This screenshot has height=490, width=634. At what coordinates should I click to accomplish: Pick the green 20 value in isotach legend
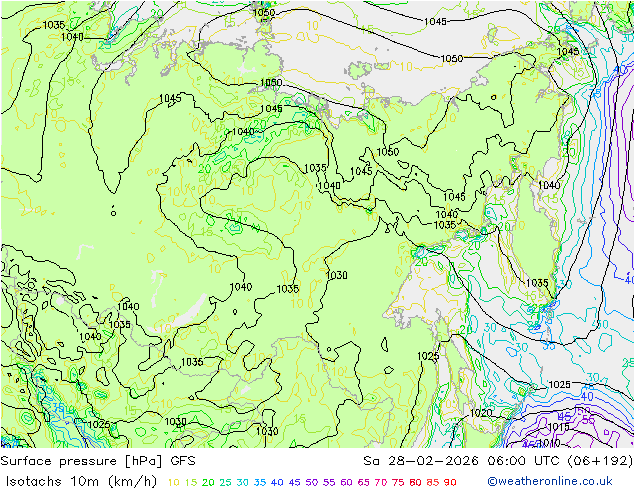pyautogui.click(x=208, y=482)
